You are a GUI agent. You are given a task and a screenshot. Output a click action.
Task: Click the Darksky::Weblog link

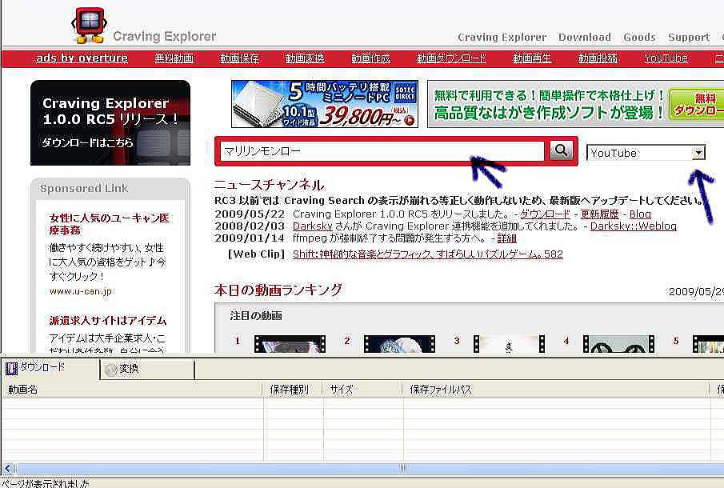click(x=633, y=226)
